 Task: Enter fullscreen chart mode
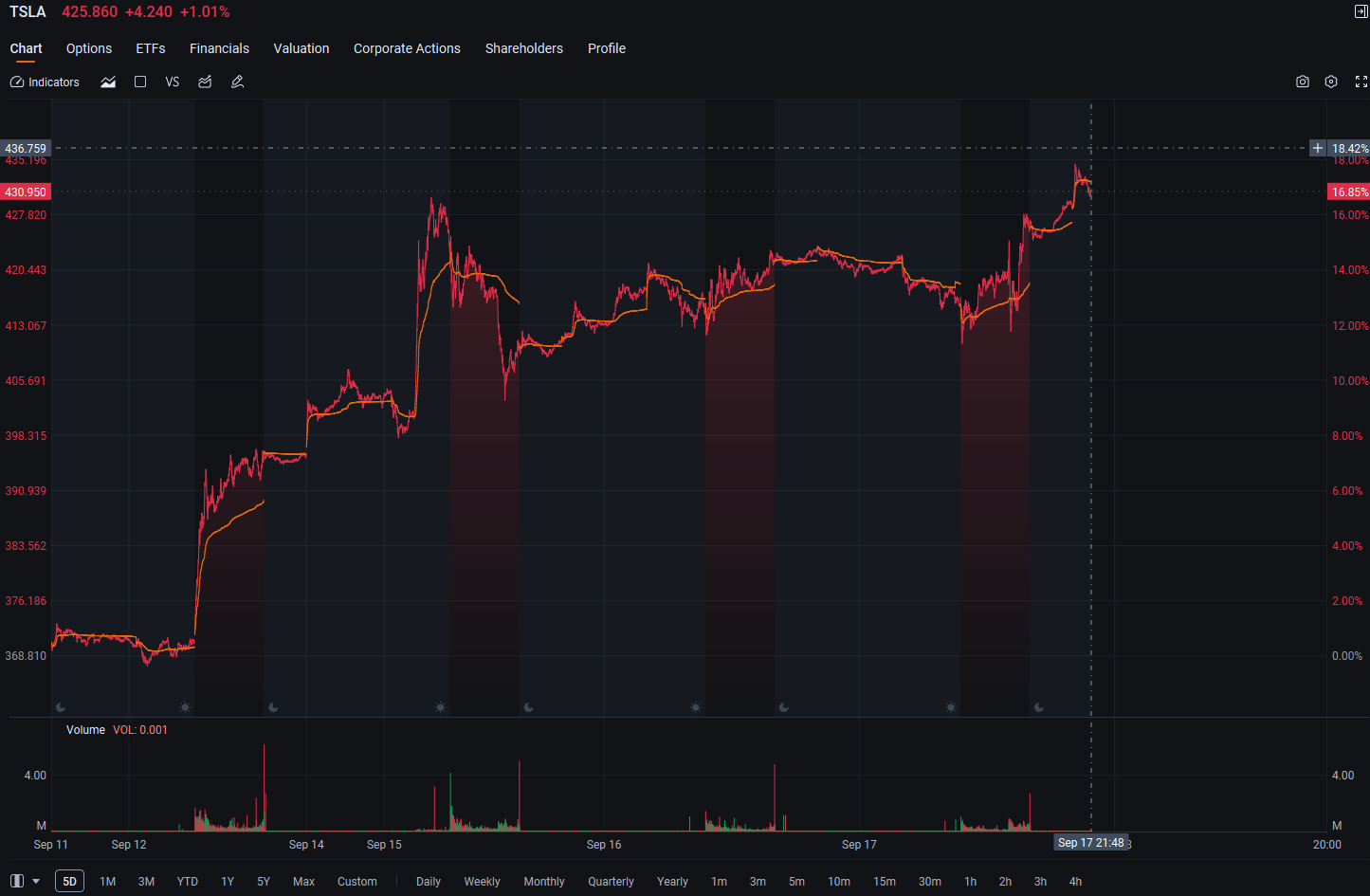[x=1361, y=82]
